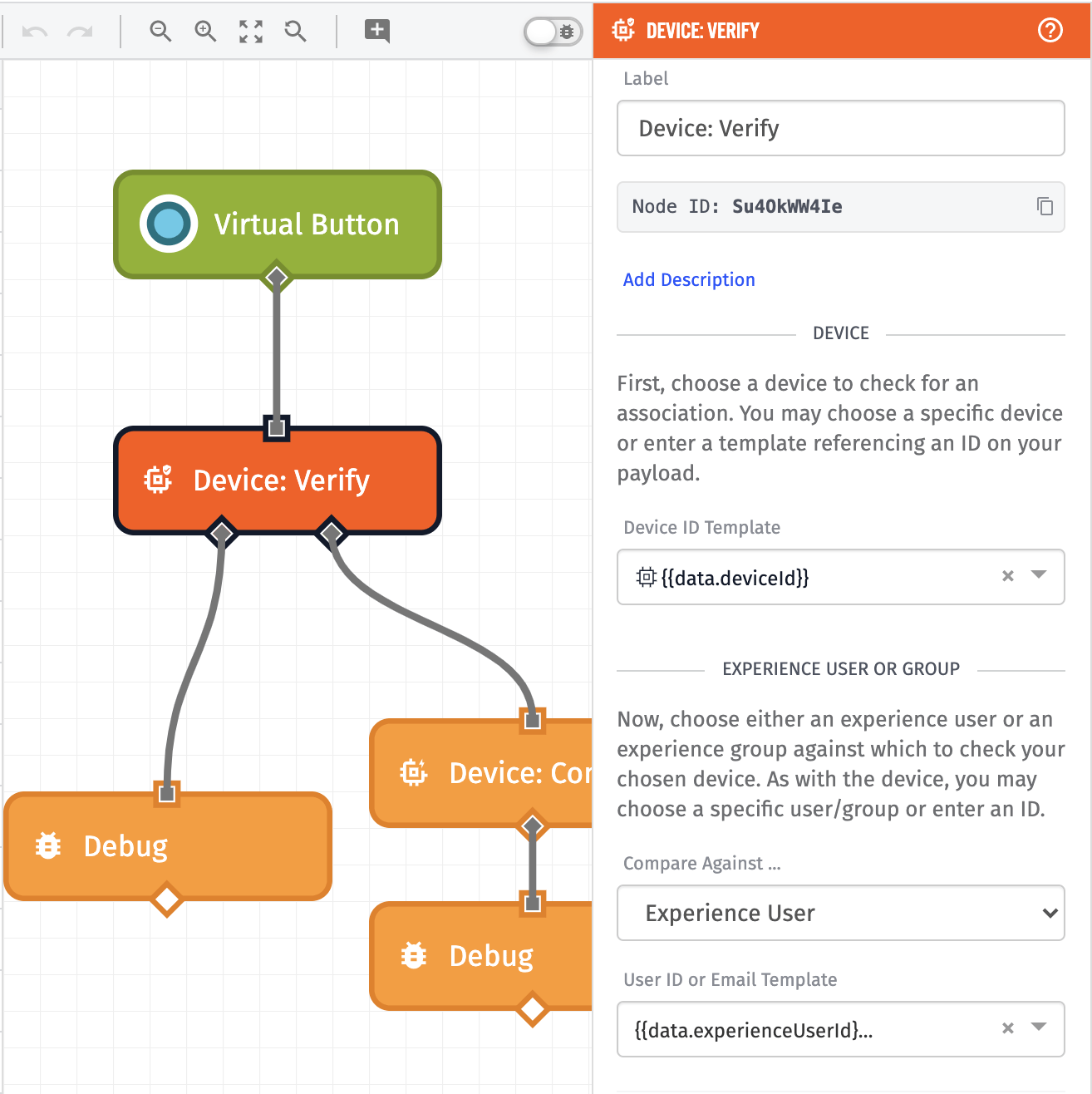Click Device: Verify input square connector

[x=277, y=428]
